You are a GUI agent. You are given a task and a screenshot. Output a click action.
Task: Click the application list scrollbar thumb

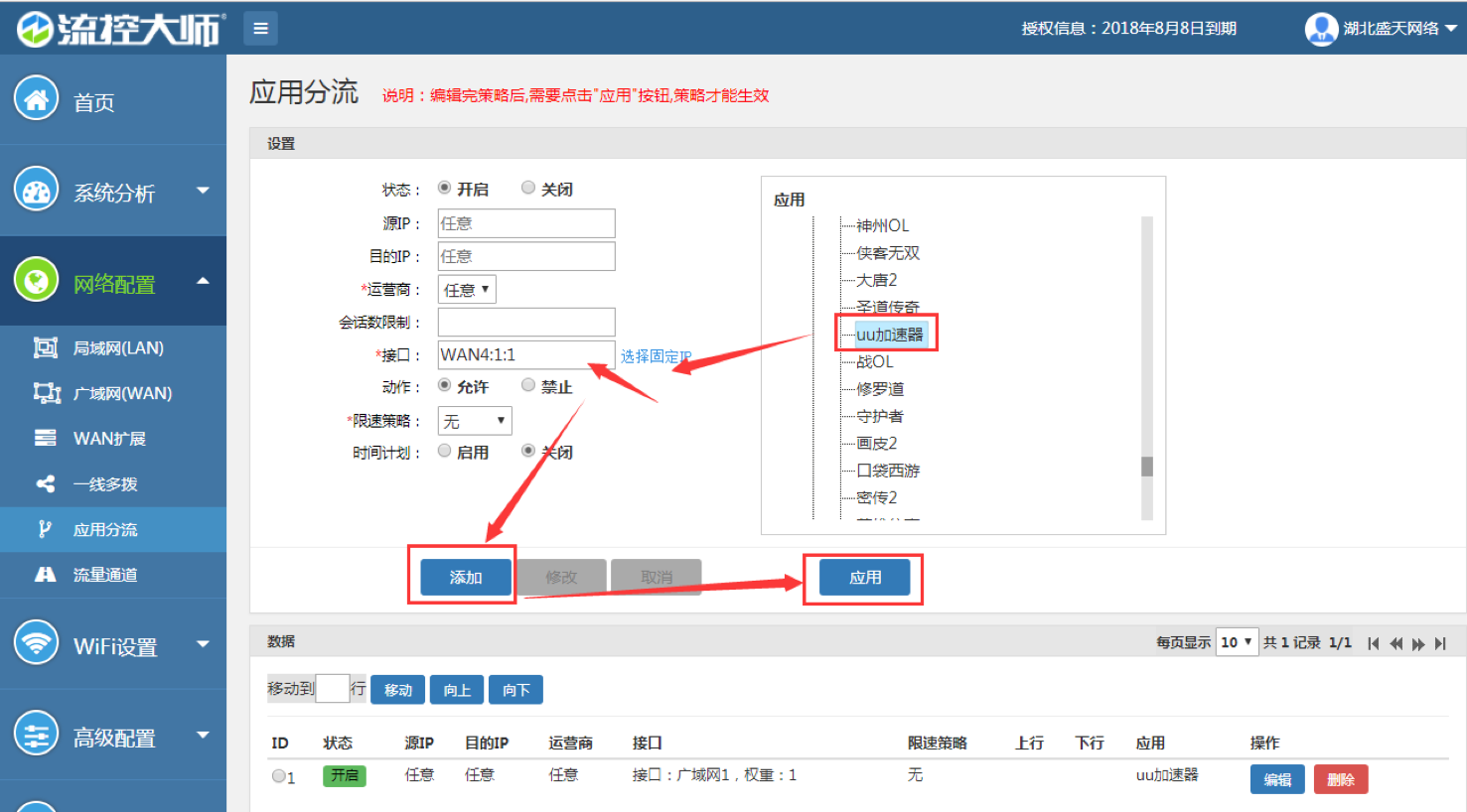tap(1147, 466)
